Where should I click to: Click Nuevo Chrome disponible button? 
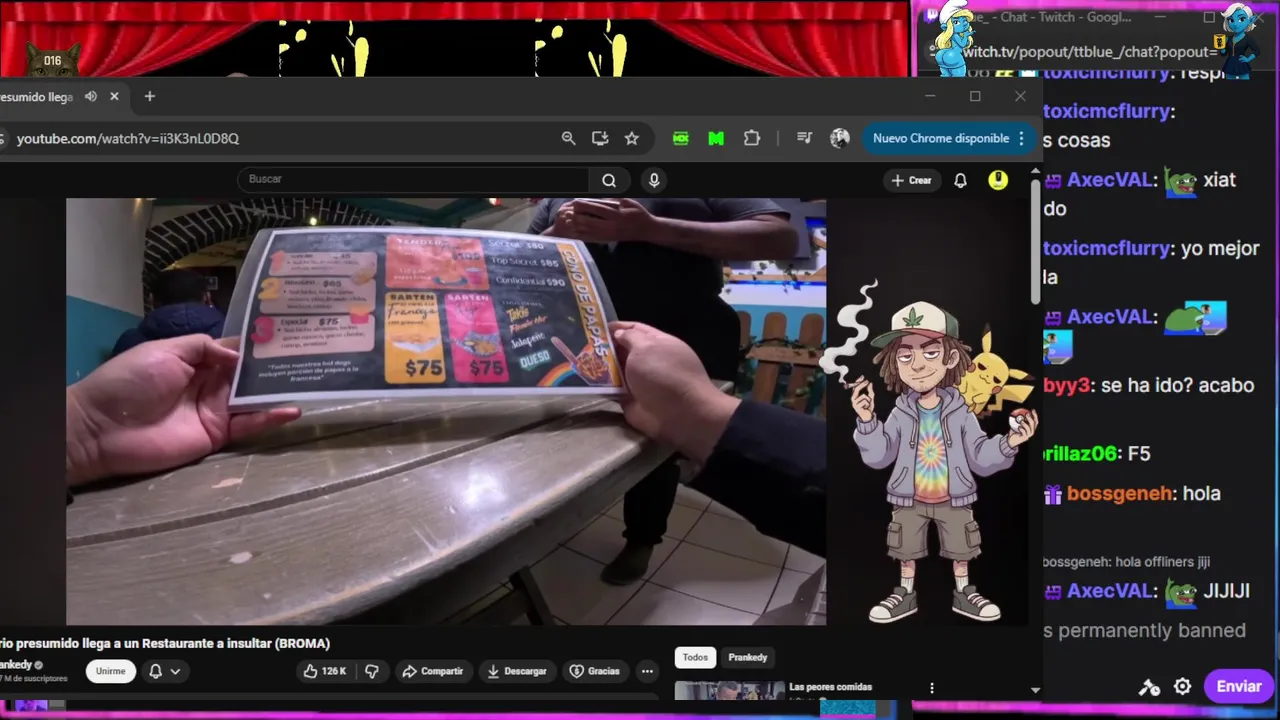pos(941,138)
